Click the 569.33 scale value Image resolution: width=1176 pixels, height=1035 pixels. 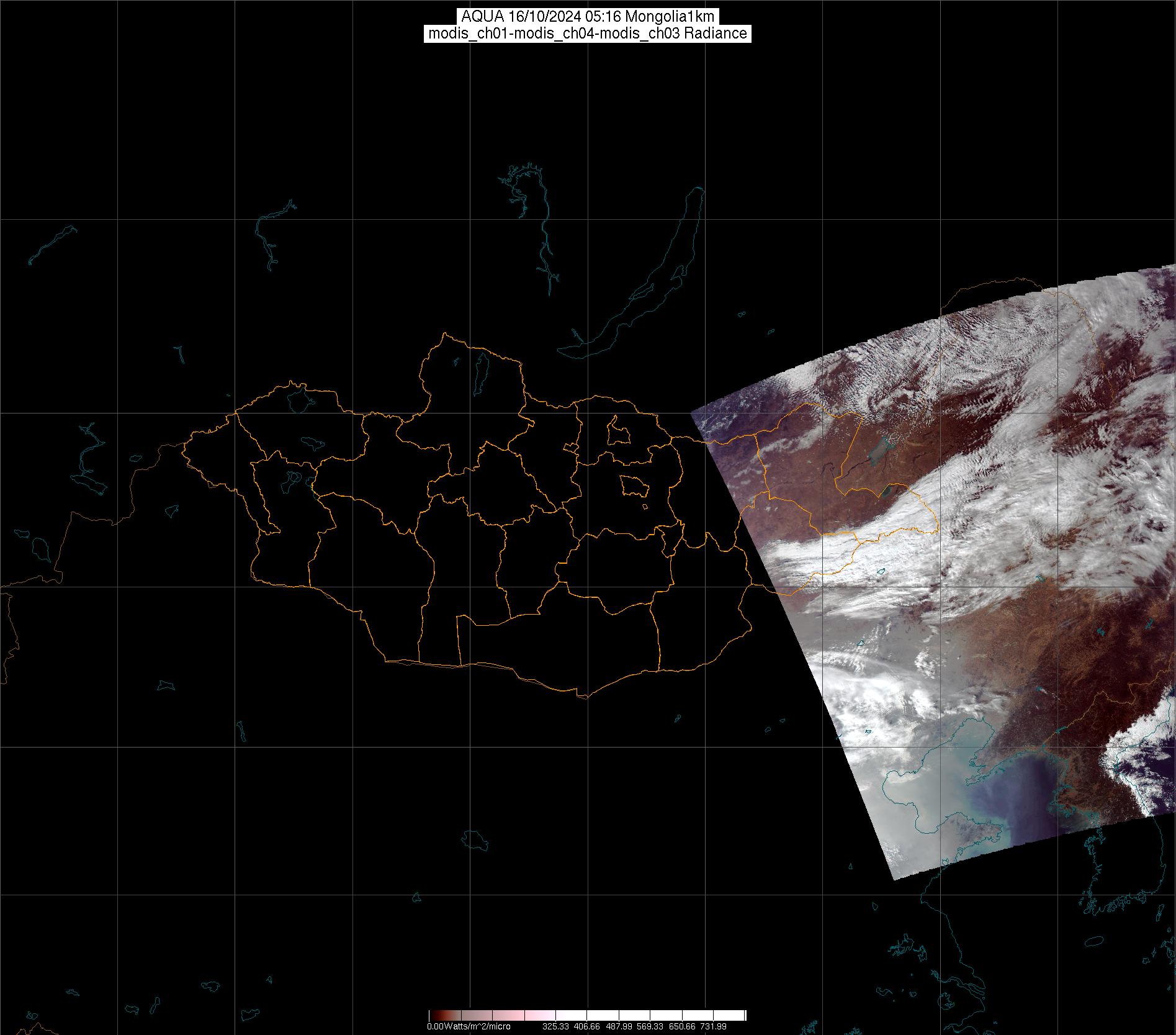point(650,1027)
